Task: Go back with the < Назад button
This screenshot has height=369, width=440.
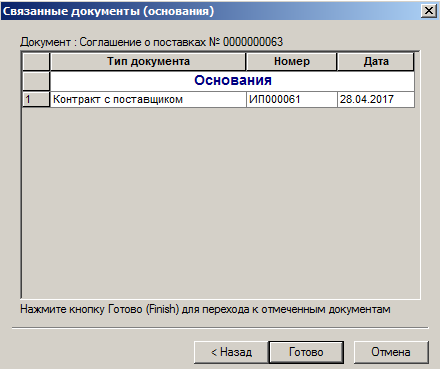Action: 231,352
